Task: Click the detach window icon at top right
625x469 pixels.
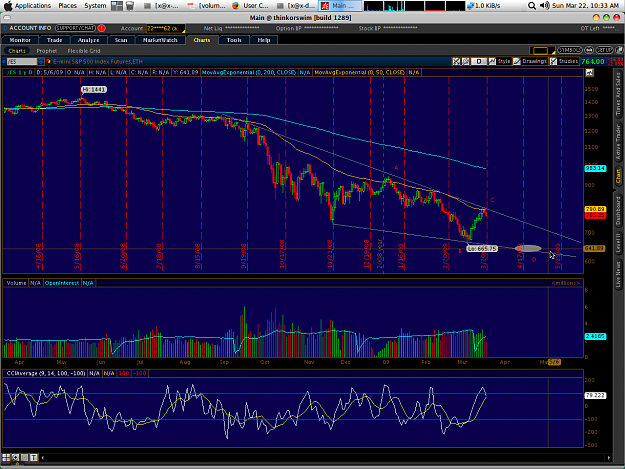Action: [x=619, y=50]
